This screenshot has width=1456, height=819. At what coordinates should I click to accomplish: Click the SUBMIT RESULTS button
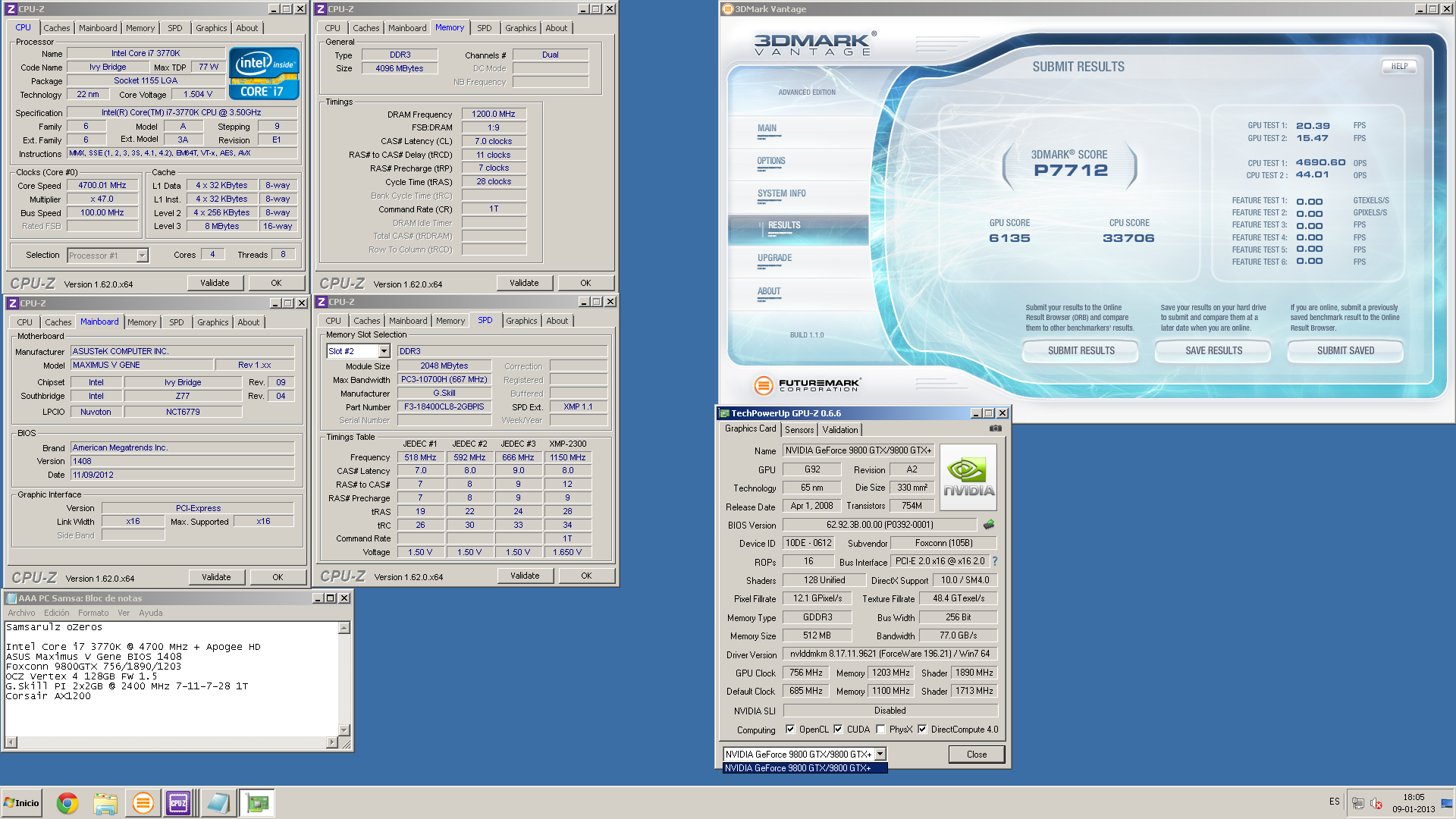pyautogui.click(x=1081, y=351)
